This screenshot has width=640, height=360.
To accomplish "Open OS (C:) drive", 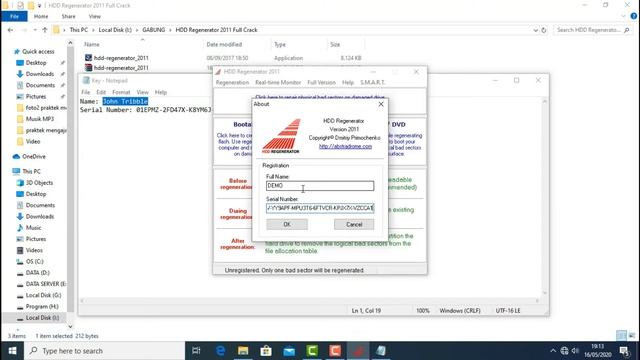I will (x=35, y=262).
